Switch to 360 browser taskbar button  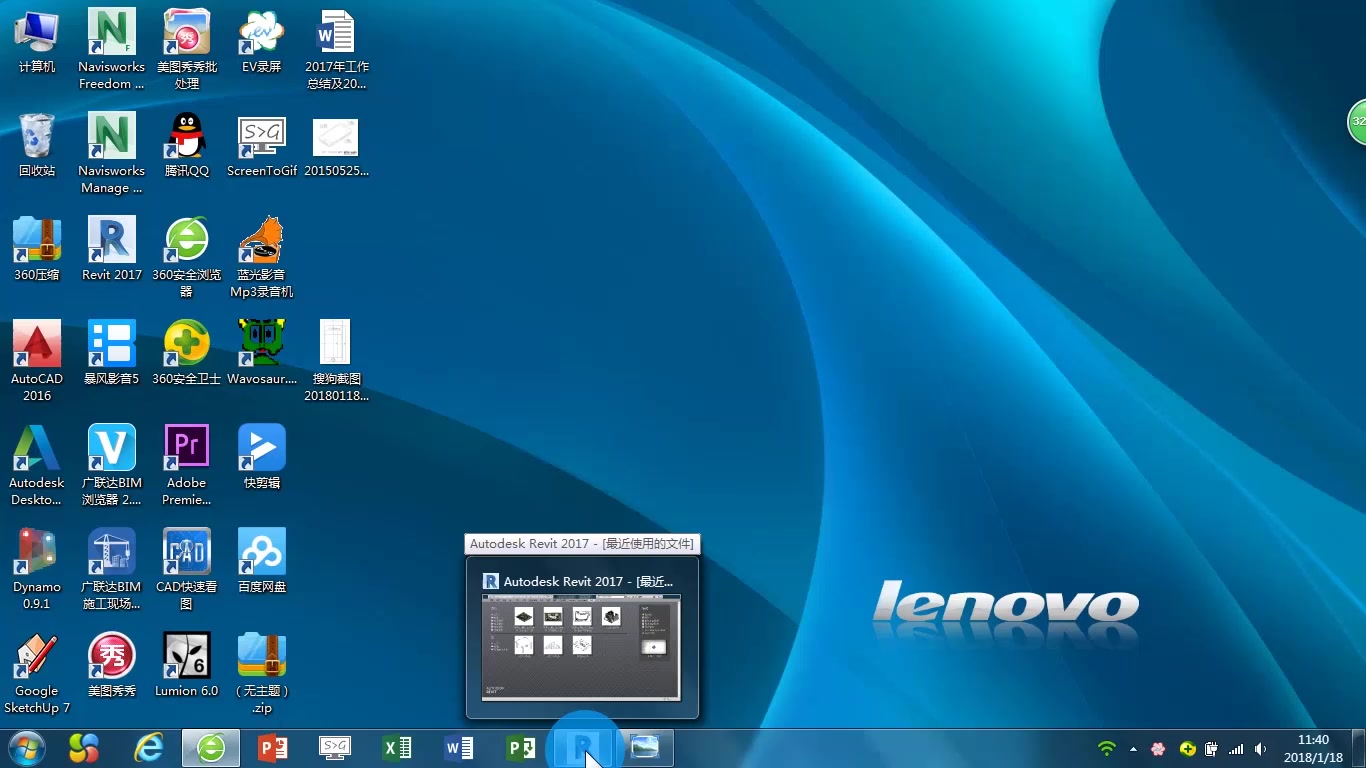click(x=211, y=748)
